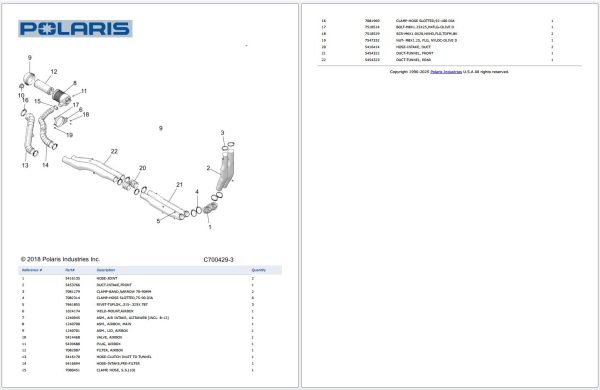Click callout 11 beside the airbox
Screen dimensions: 600x390
tap(84, 91)
